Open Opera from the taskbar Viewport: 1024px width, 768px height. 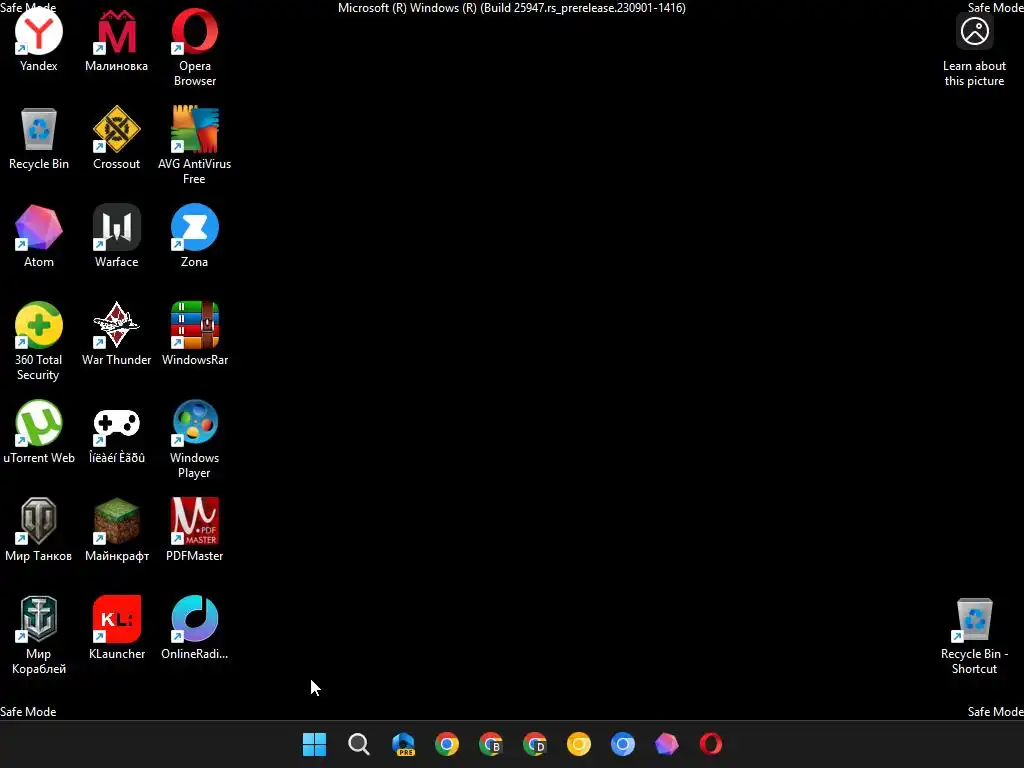[711, 744]
